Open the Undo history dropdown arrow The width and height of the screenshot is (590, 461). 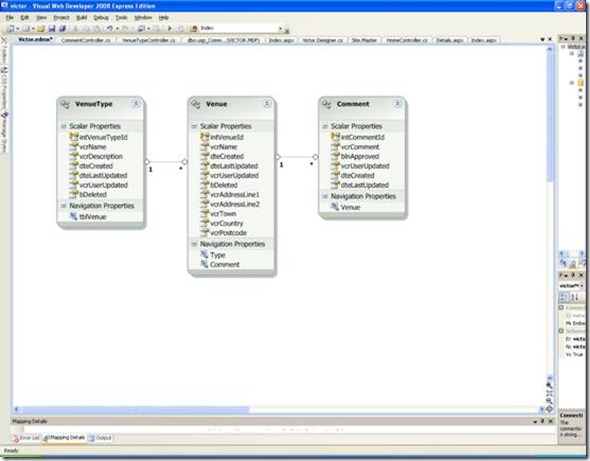(x=117, y=29)
